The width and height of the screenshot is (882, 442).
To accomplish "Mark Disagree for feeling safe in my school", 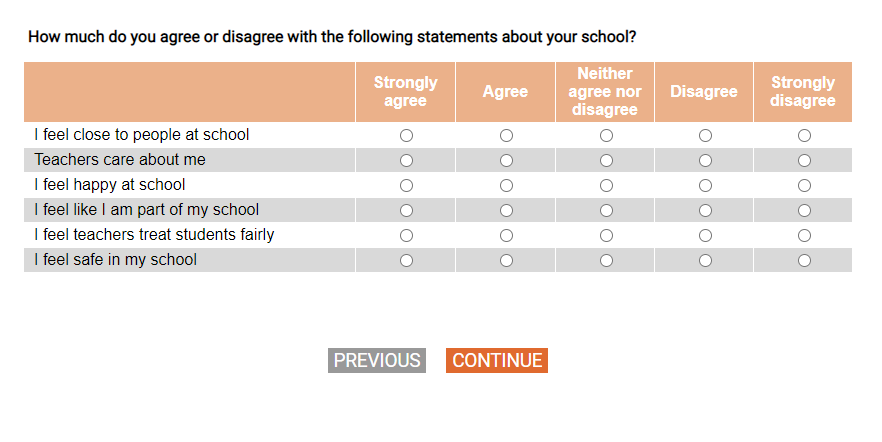I will click(705, 261).
